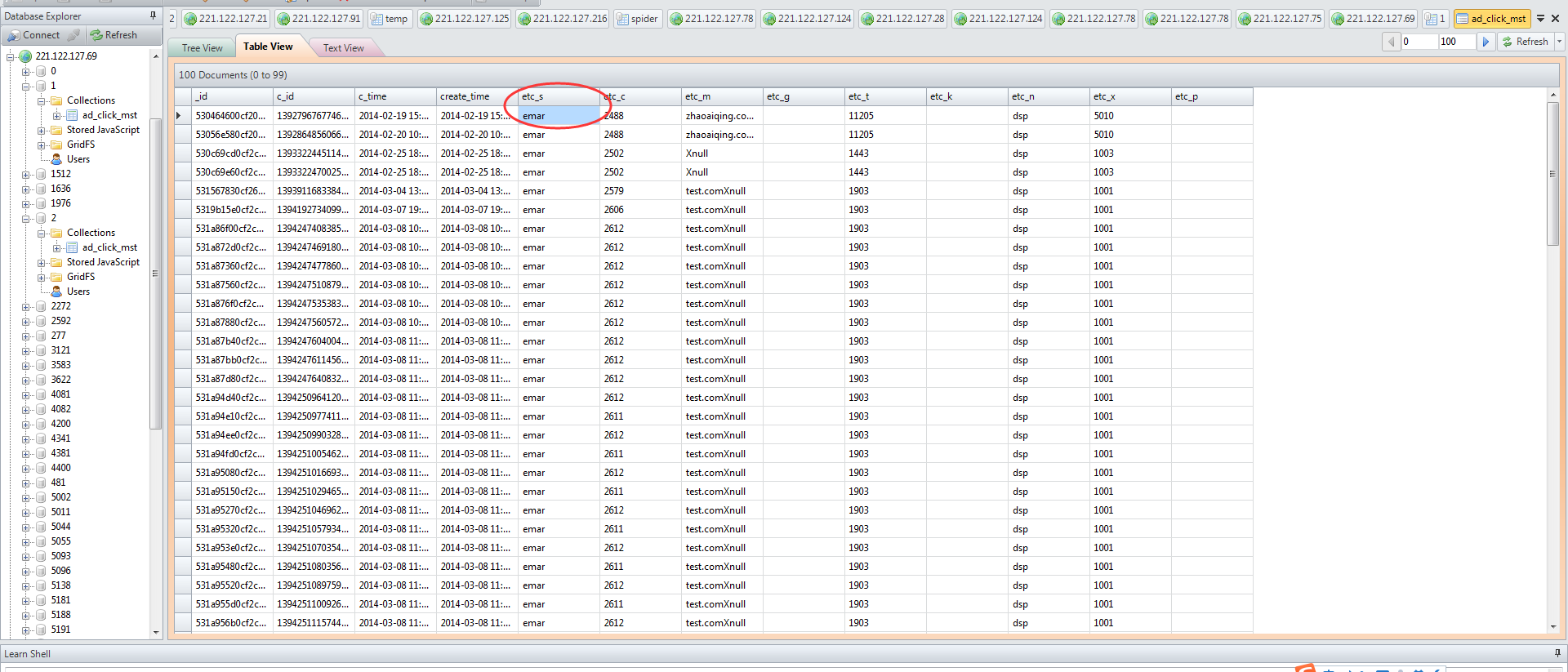Collapse database 1 node
The height and width of the screenshot is (672, 1568).
click(x=25, y=87)
